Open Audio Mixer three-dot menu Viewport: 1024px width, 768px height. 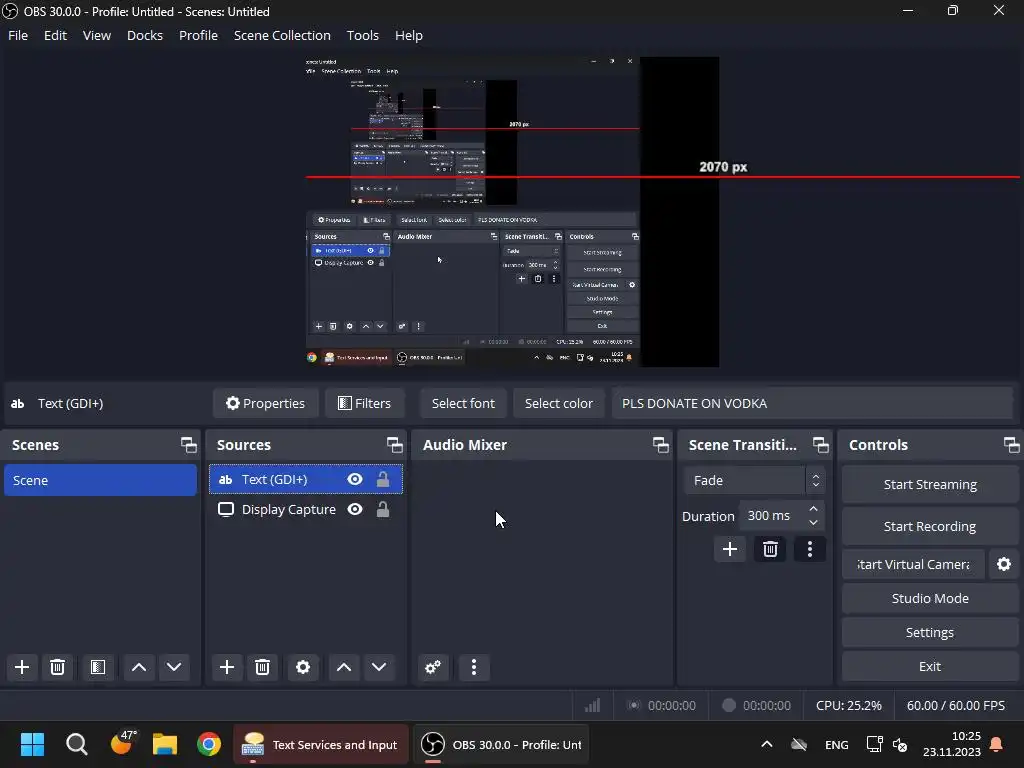point(474,667)
